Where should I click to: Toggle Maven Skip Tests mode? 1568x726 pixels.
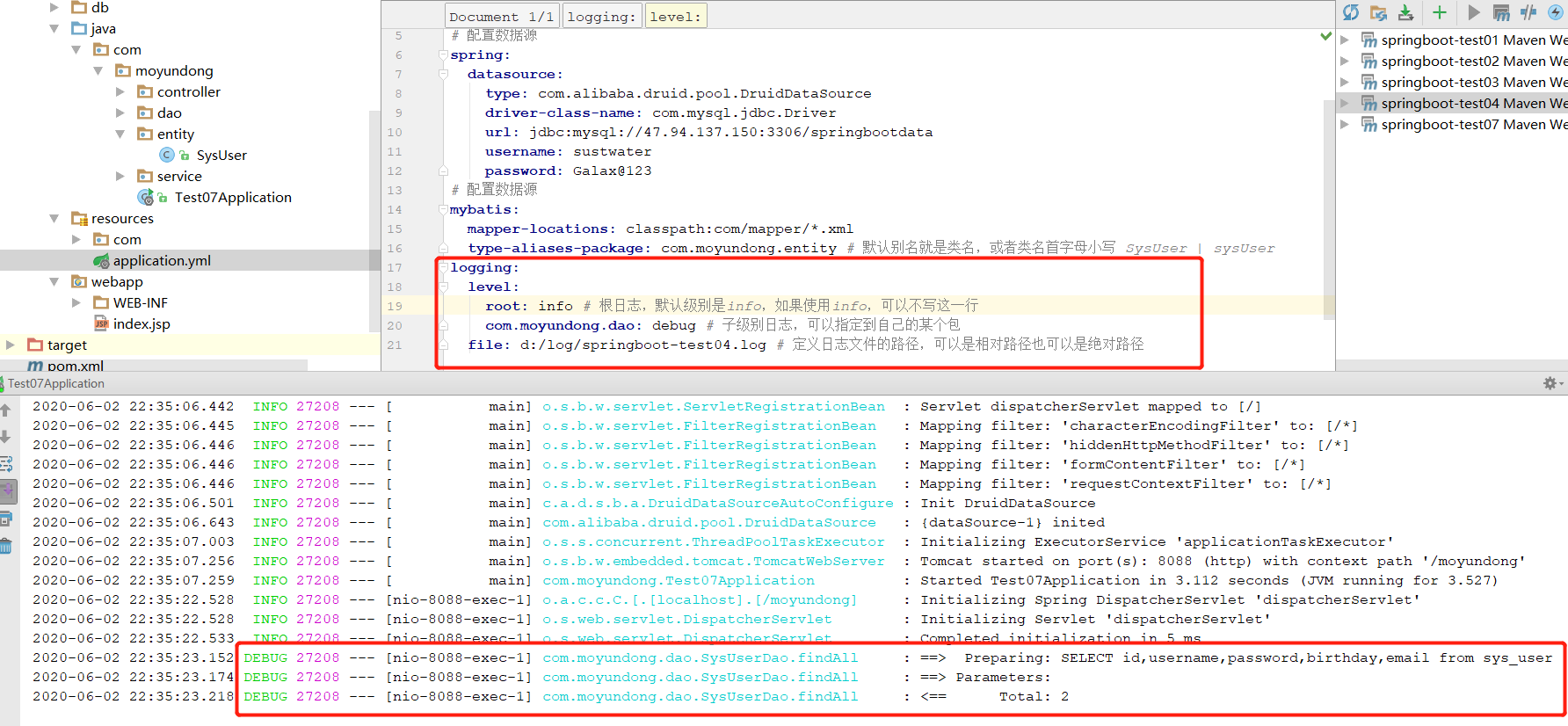(1556, 12)
